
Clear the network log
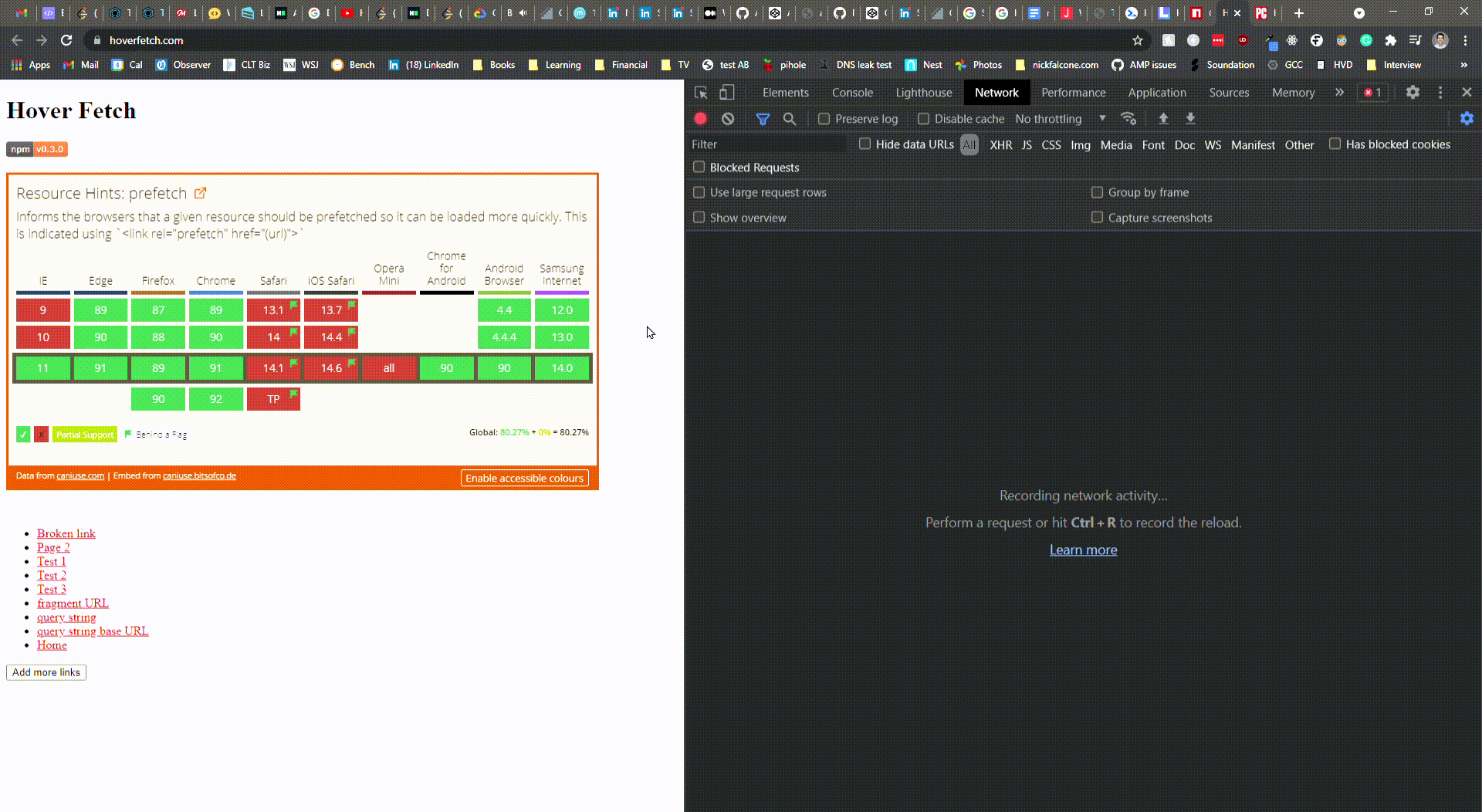[x=728, y=119]
